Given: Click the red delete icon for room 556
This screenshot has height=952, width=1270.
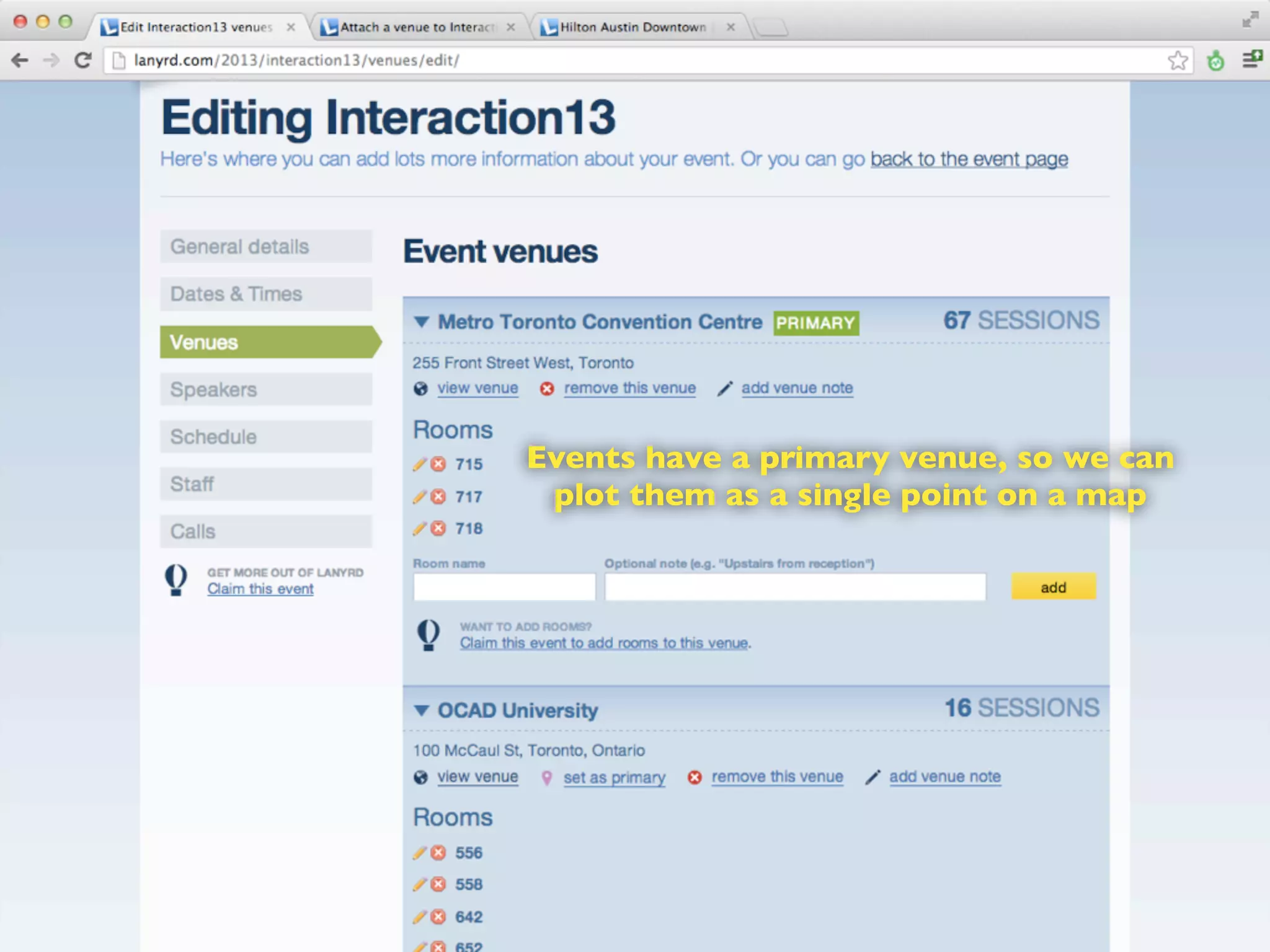Looking at the screenshot, I should pos(438,853).
